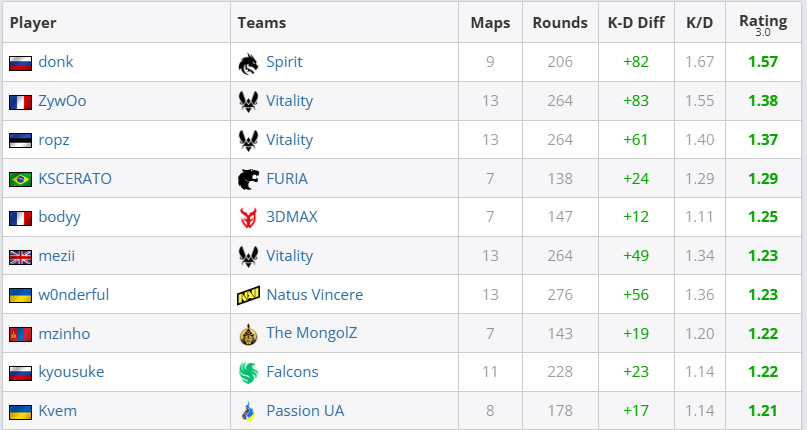
Task: Click the Falcons green logo icon
Action: point(248,372)
